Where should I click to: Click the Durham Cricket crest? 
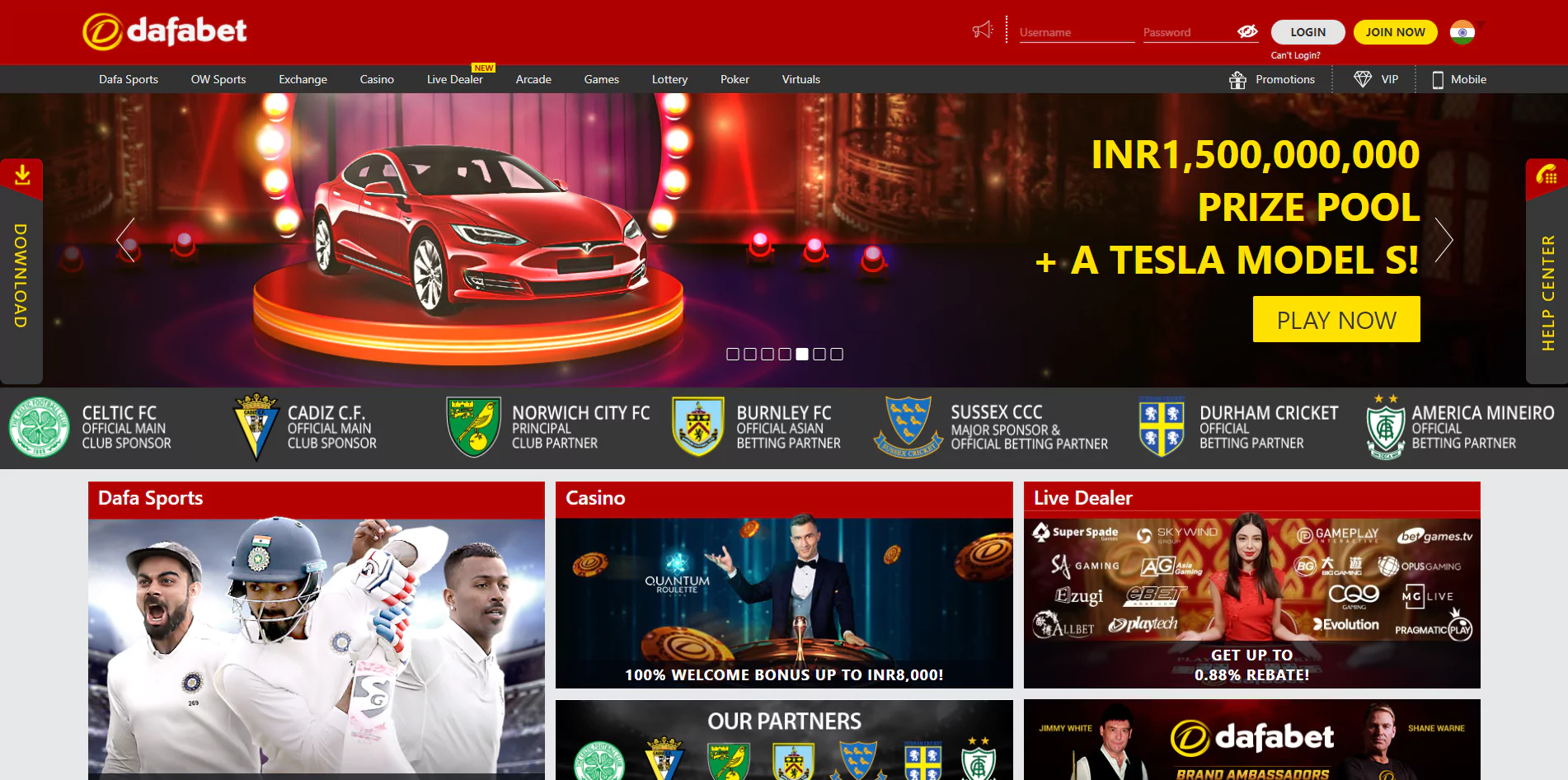coord(1162,427)
